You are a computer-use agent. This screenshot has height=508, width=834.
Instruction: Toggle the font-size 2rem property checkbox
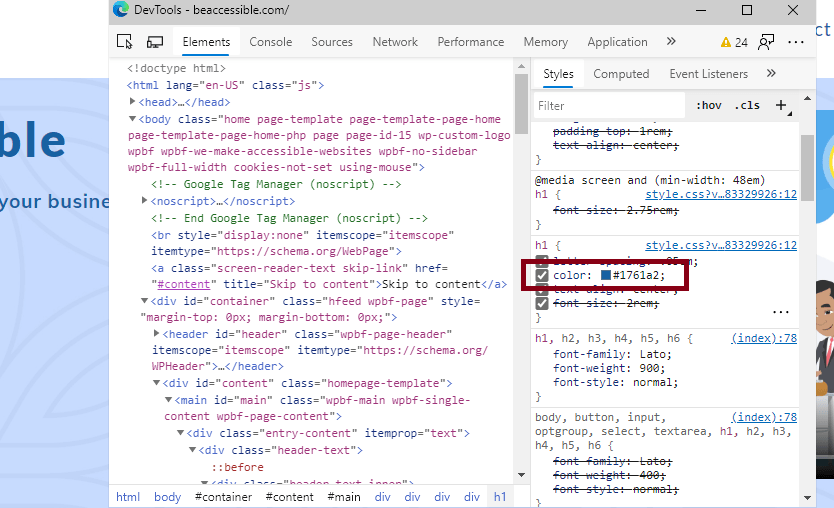541,303
